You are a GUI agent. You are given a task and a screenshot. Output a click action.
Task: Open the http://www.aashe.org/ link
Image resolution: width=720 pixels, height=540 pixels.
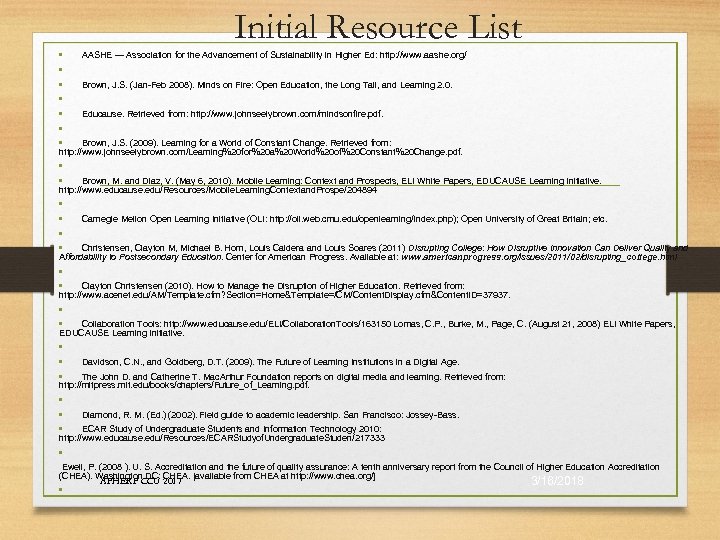coord(423,55)
